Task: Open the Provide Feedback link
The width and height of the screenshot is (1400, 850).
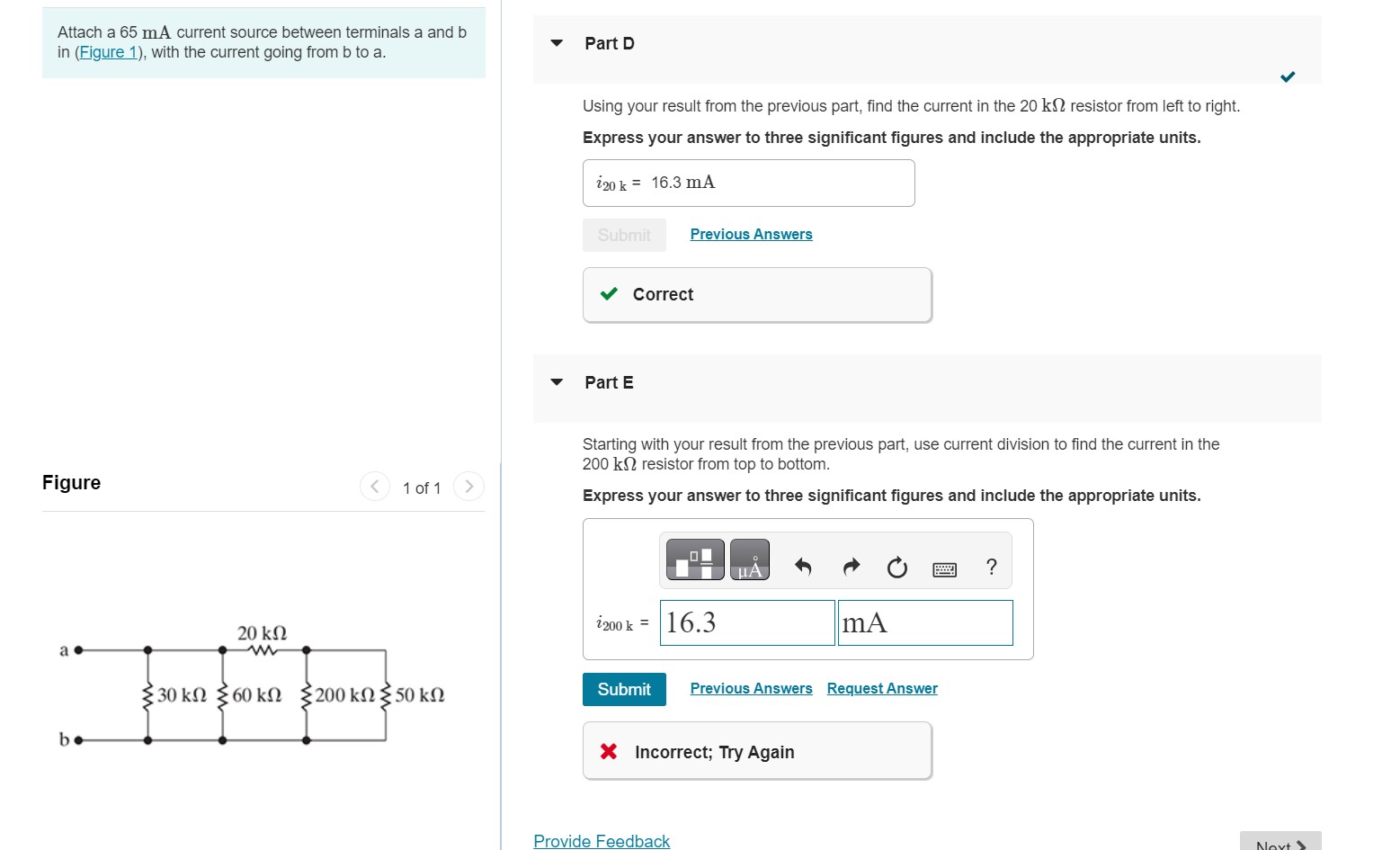Action: (x=601, y=840)
